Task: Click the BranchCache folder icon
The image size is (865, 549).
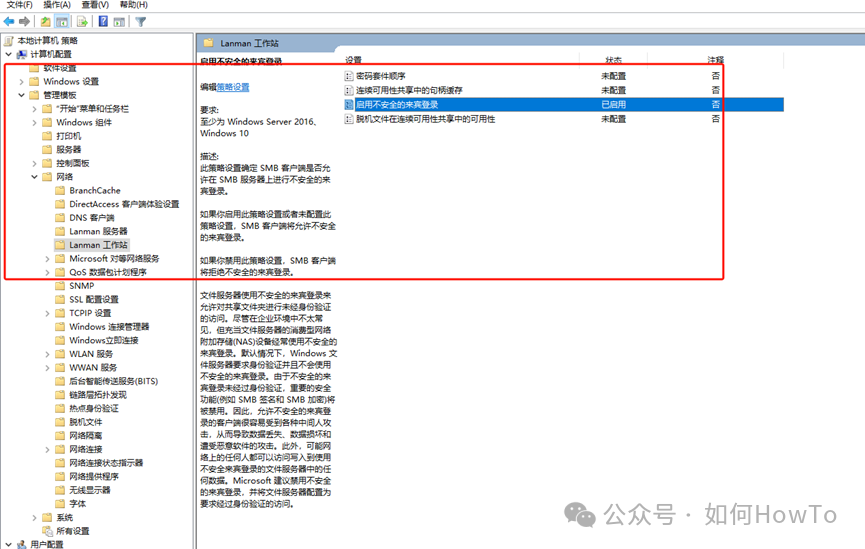Action: (60, 190)
